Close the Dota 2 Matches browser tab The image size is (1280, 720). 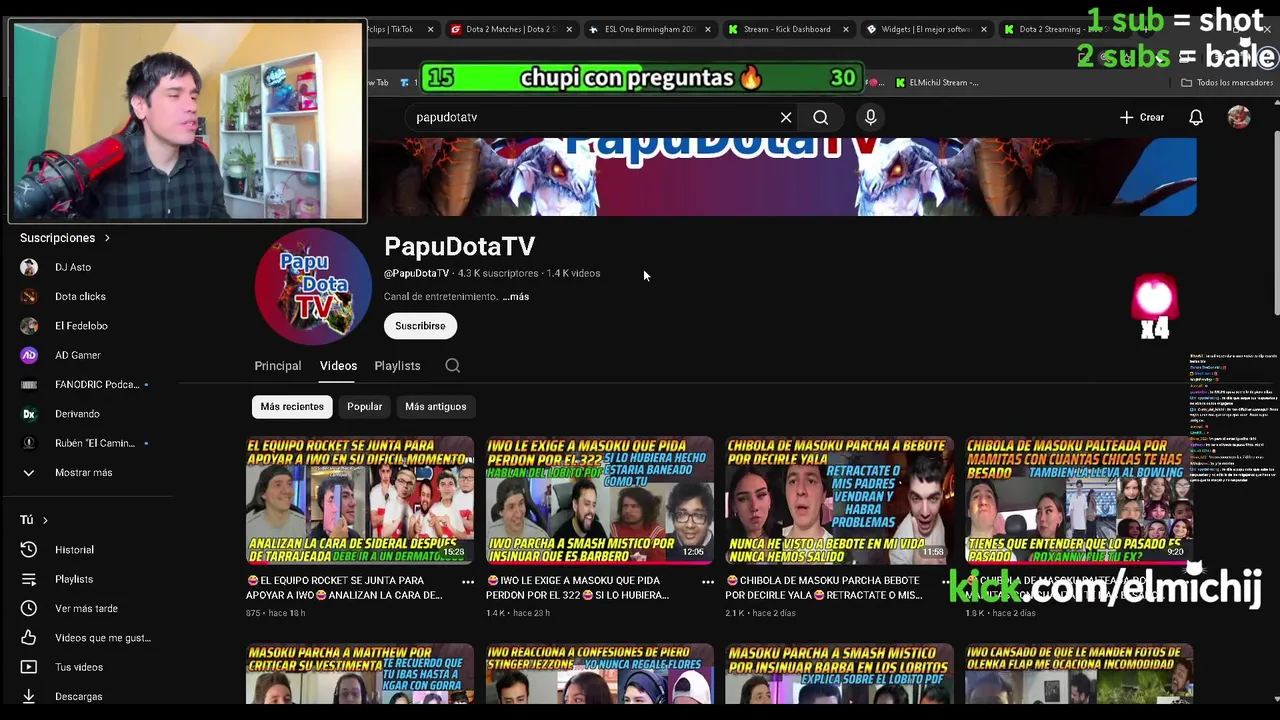coord(569,29)
